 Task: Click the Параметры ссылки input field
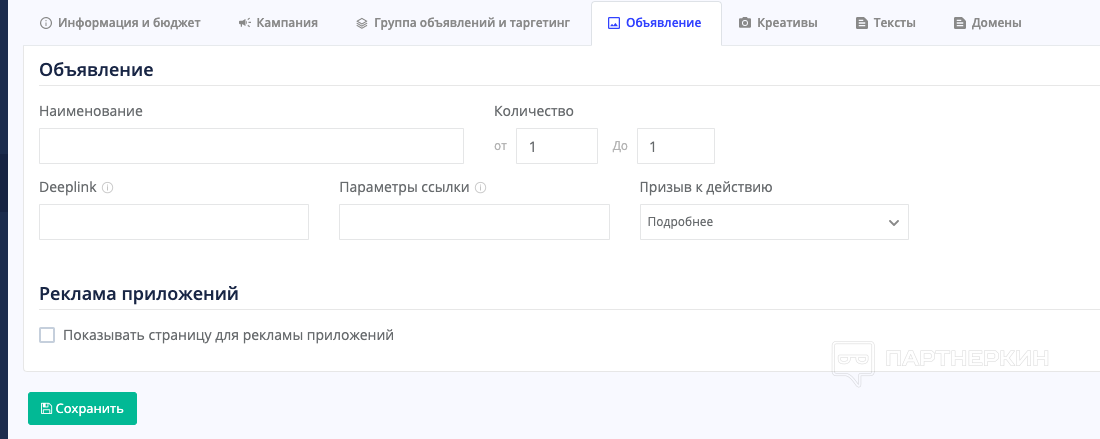coord(474,222)
